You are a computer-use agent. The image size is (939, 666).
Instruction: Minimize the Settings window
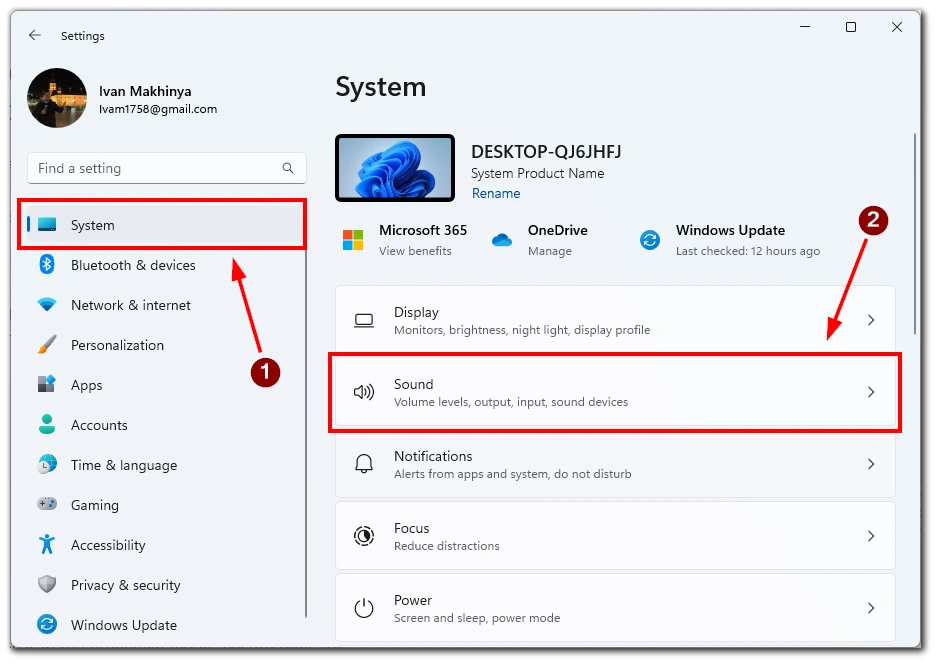point(805,27)
